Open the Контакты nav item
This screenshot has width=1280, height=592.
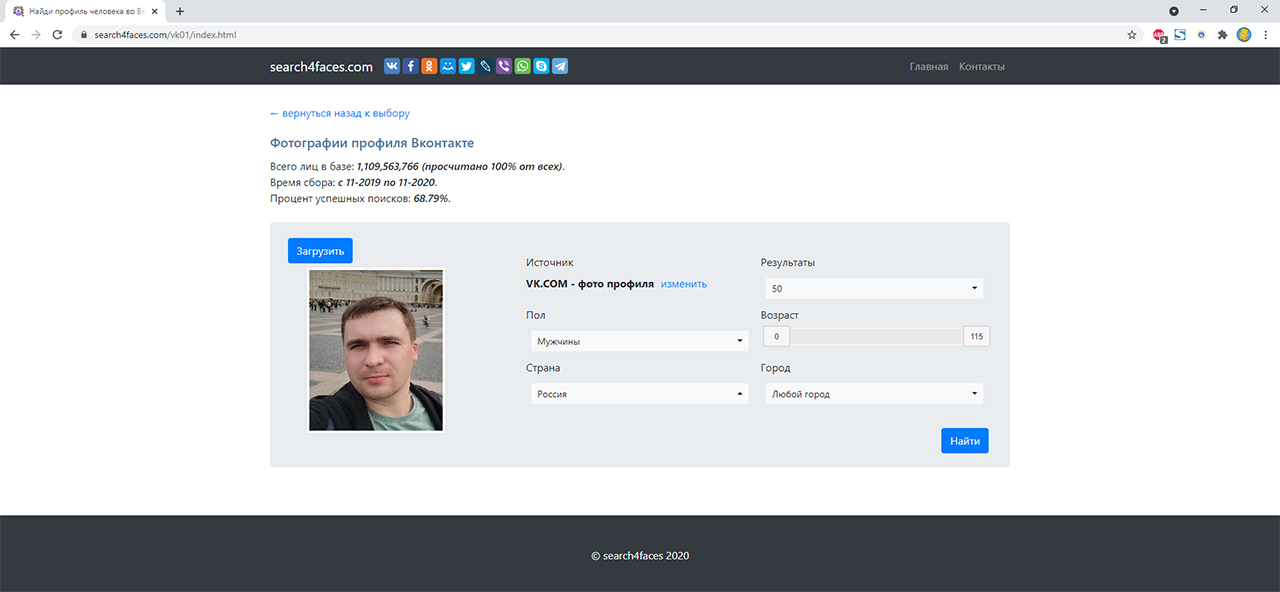pos(982,67)
